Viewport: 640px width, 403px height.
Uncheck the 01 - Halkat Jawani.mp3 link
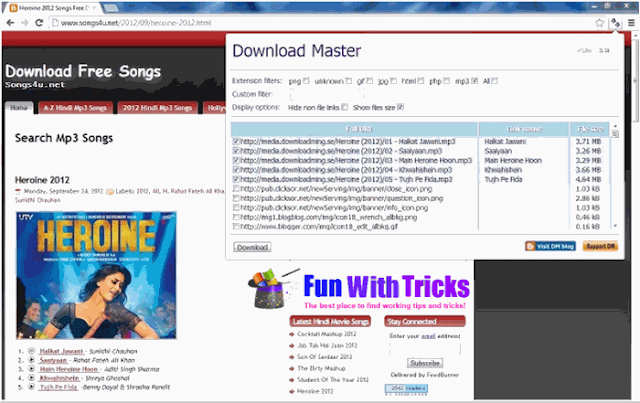[x=236, y=141]
